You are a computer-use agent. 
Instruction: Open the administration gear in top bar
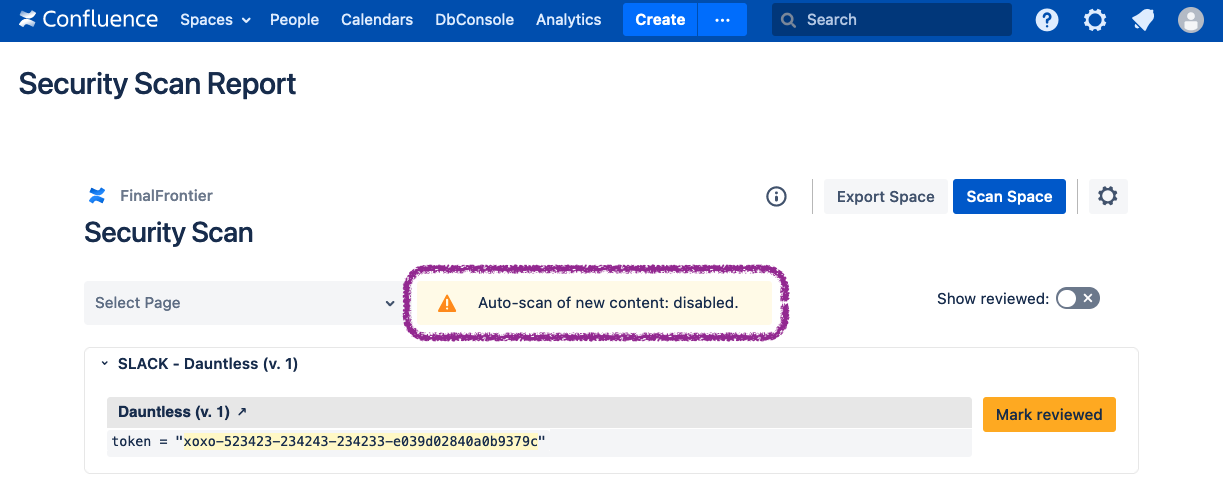click(1095, 20)
